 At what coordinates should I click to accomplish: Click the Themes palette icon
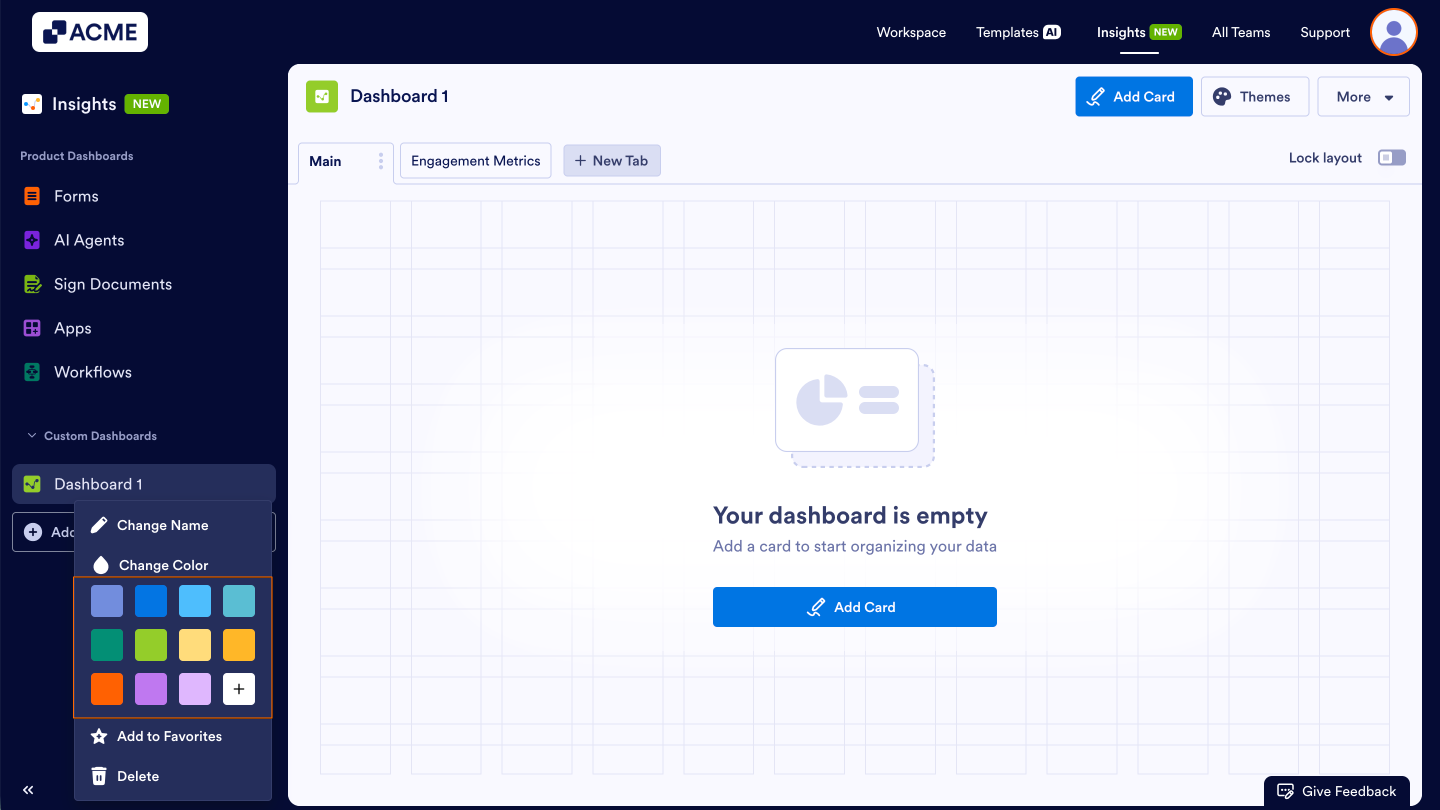pyautogui.click(x=1222, y=96)
